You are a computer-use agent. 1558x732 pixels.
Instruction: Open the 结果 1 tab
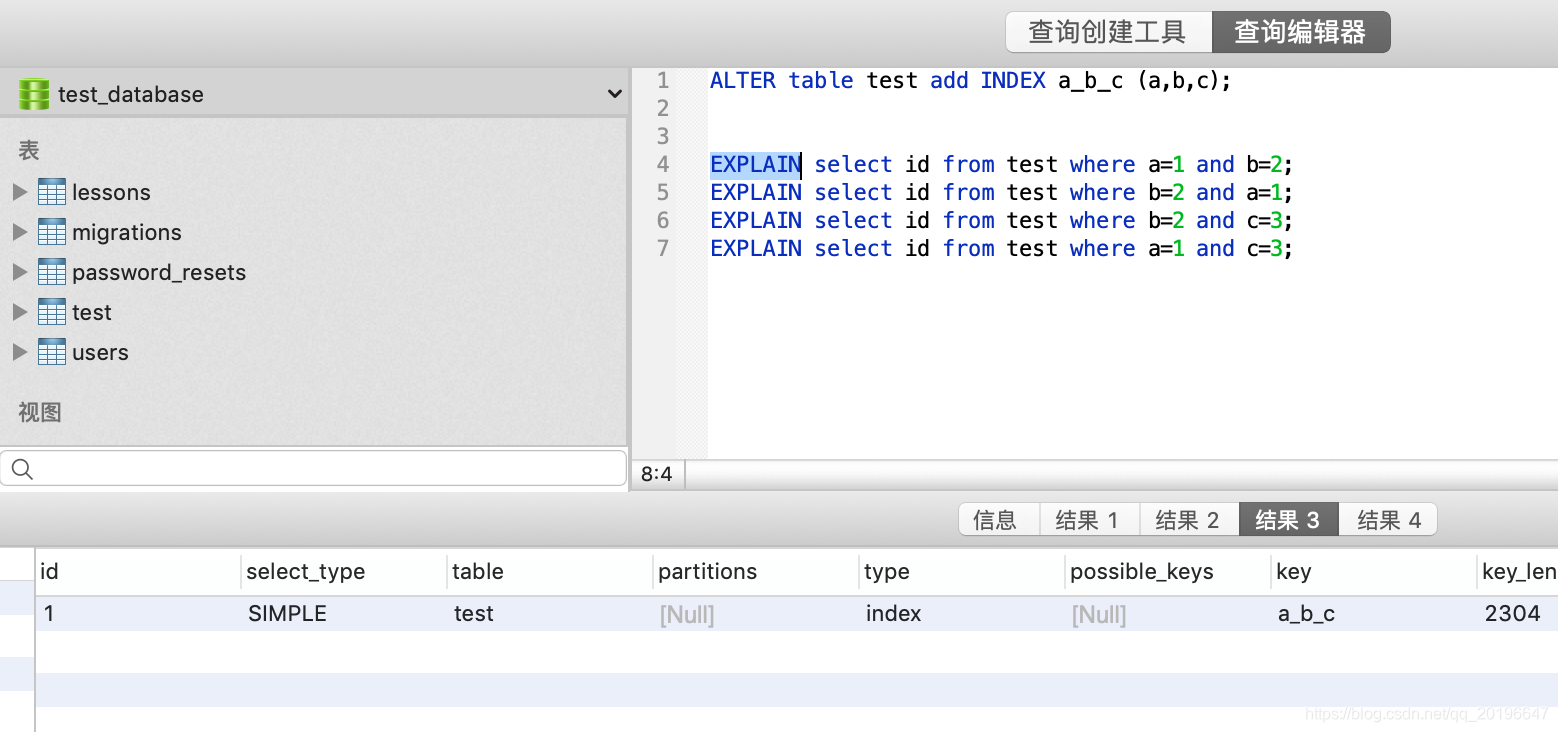click(x=1089, y=519)
